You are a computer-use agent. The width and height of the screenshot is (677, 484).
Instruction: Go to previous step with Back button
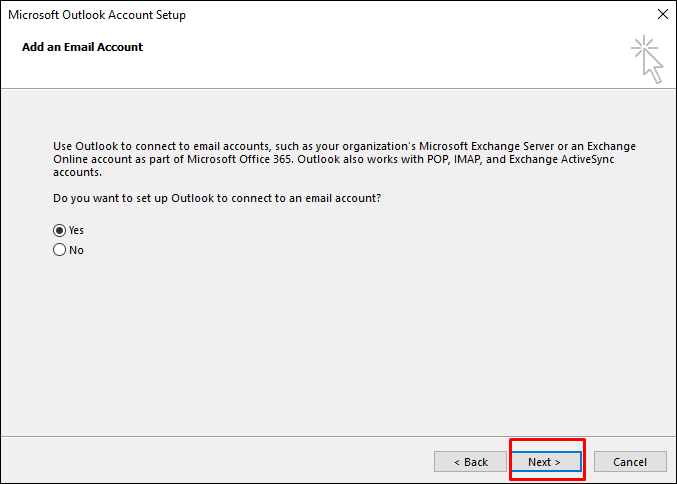click(470, 462)
